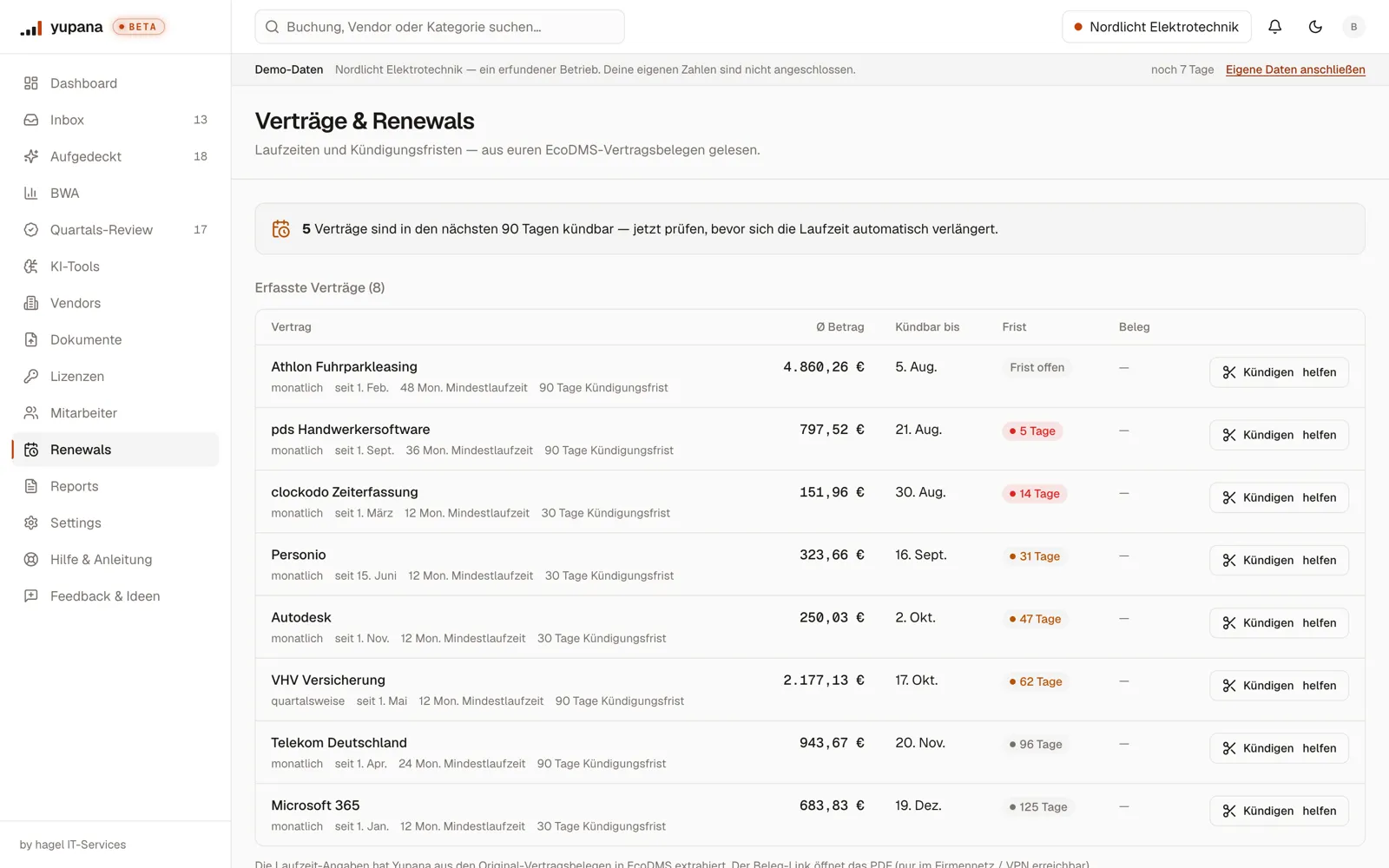
Task: Click the Erfasste Verträge (8) heading
Action: pos(319,287)
